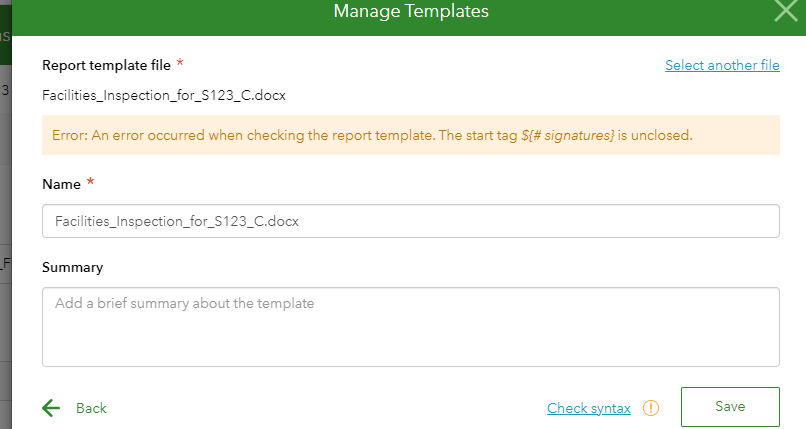The width and height of the screenshot is (806, 429).
Task: Click the orange error message banner
Action: 410,135
